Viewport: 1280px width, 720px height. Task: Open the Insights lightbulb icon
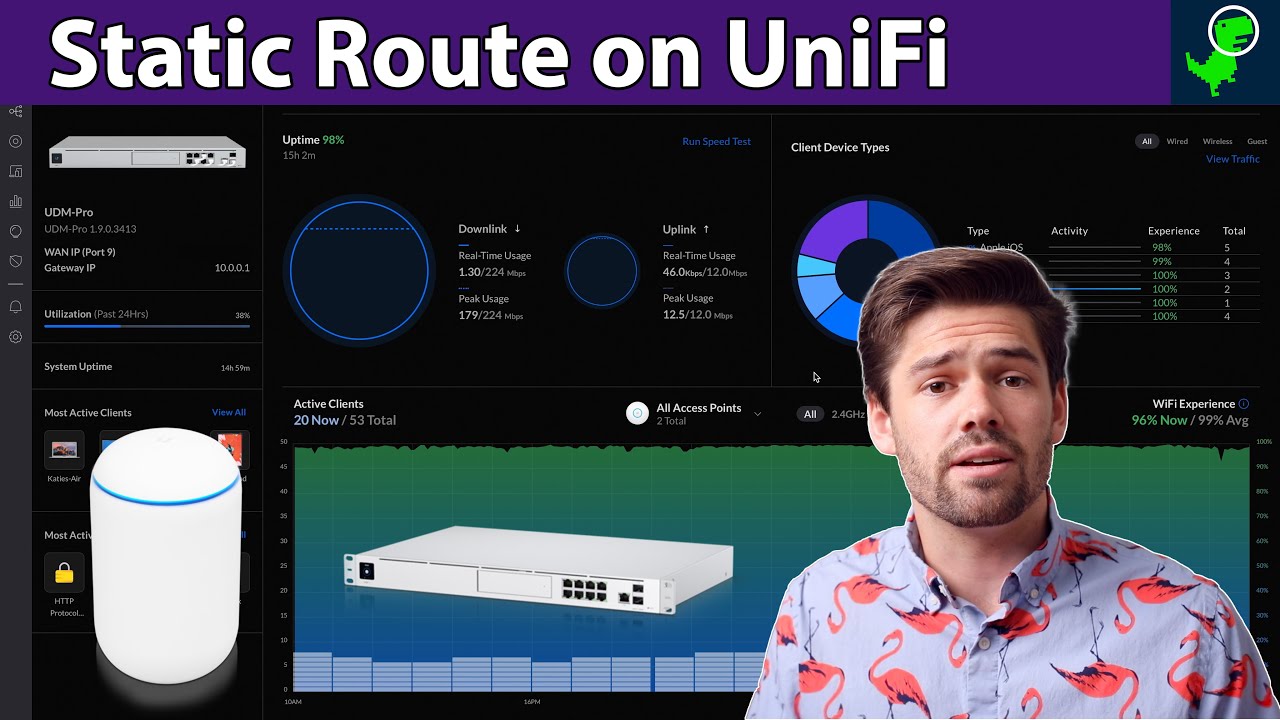pyautogui.click(x=15, y=231)
